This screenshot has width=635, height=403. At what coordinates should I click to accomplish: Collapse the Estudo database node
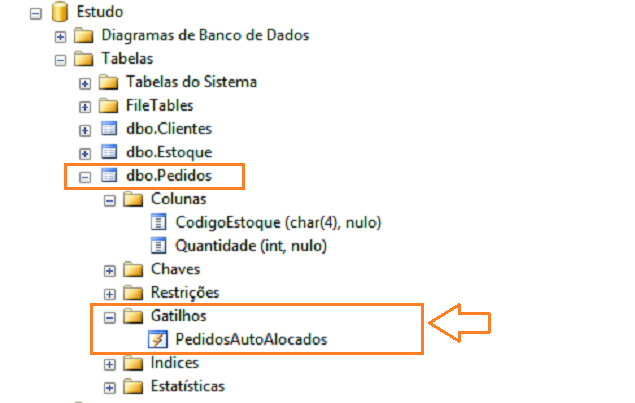[36, 13]
